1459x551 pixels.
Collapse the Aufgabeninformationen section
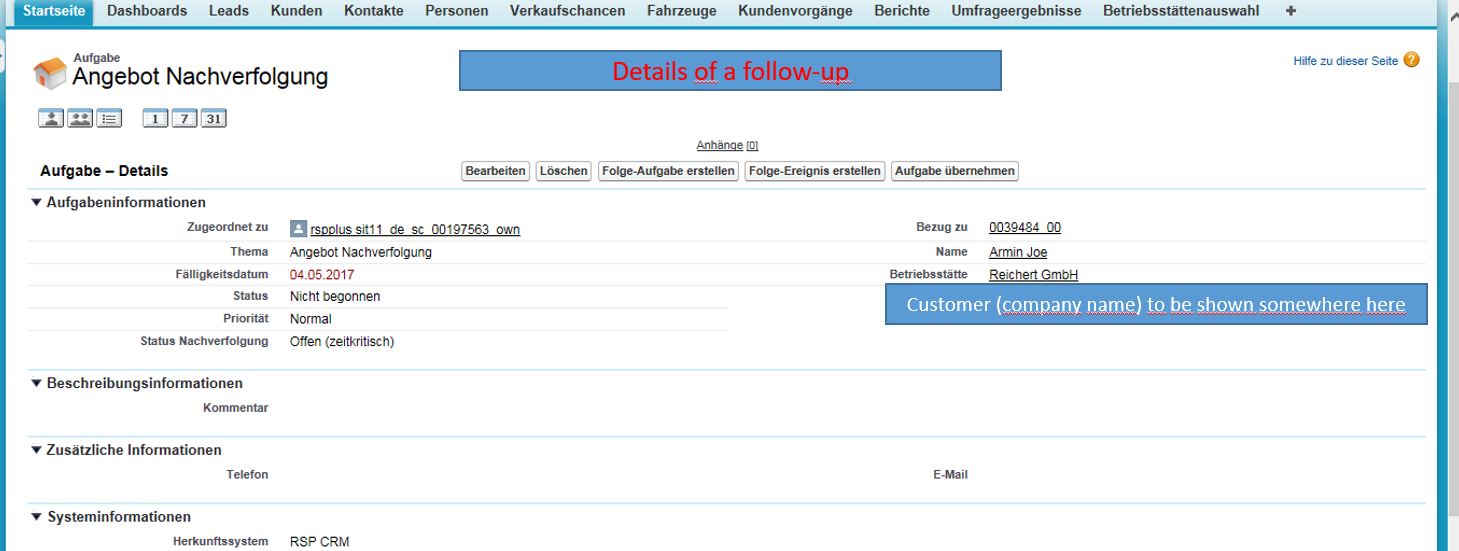pos(37,203)
